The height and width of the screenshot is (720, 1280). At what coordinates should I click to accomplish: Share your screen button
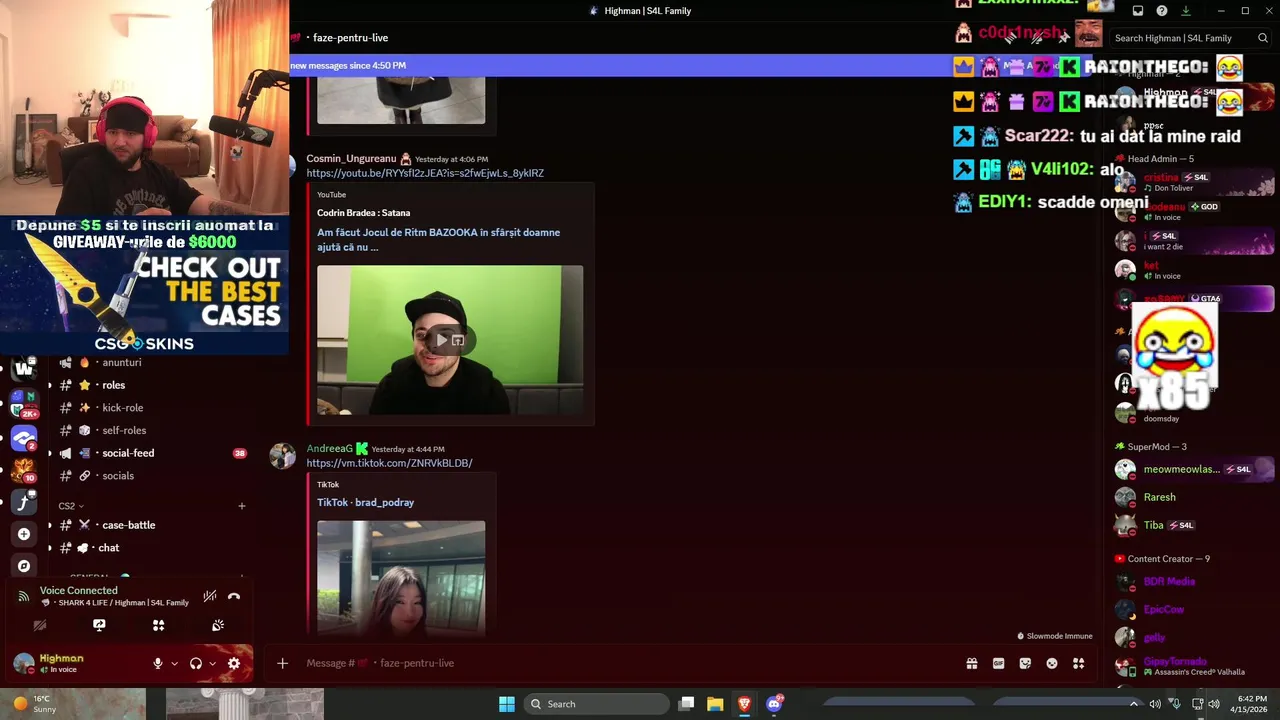[x=99, y=625]
